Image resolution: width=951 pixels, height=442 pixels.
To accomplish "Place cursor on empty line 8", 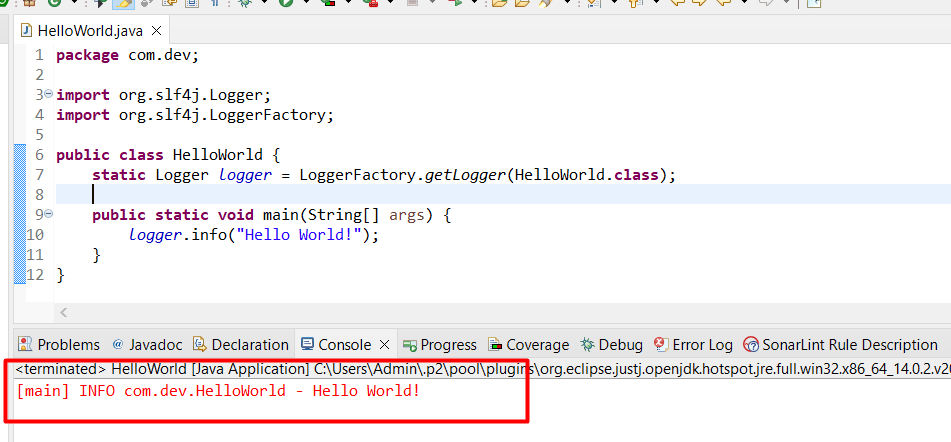I will coord(300,194).
